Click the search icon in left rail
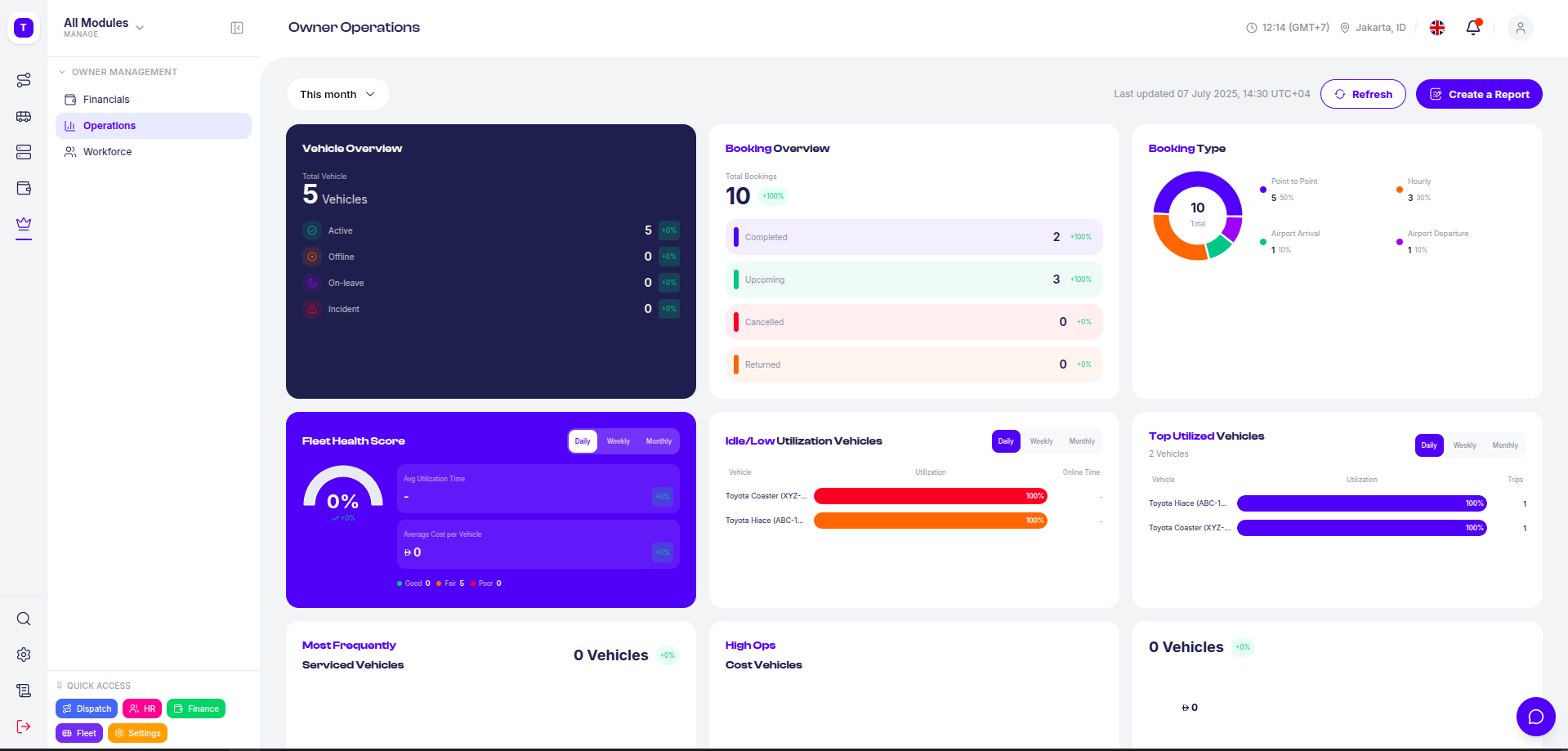 tap(24, 619)
